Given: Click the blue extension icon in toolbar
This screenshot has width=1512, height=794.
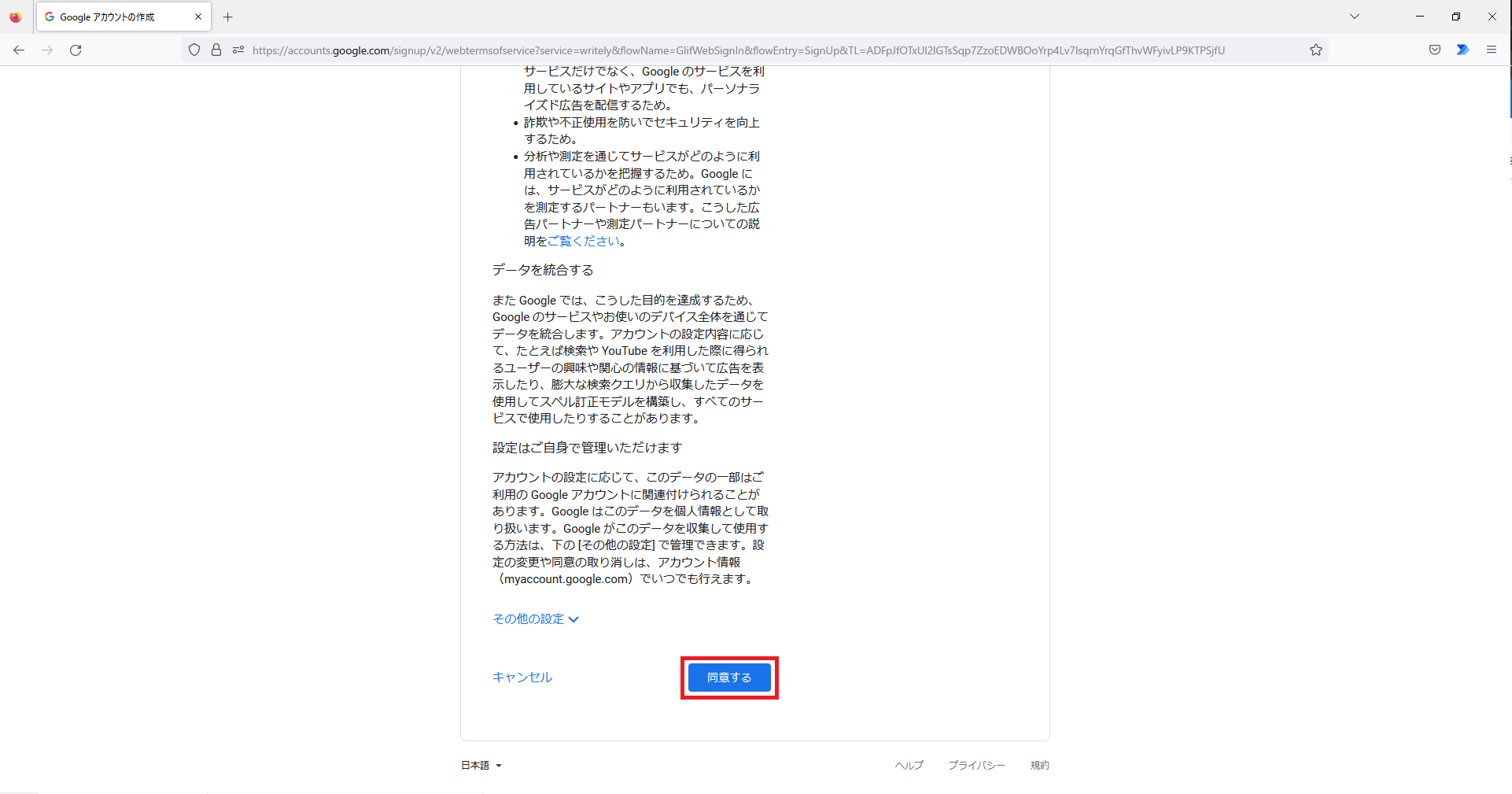Looking at the screenshot, I should point(1462,50).
